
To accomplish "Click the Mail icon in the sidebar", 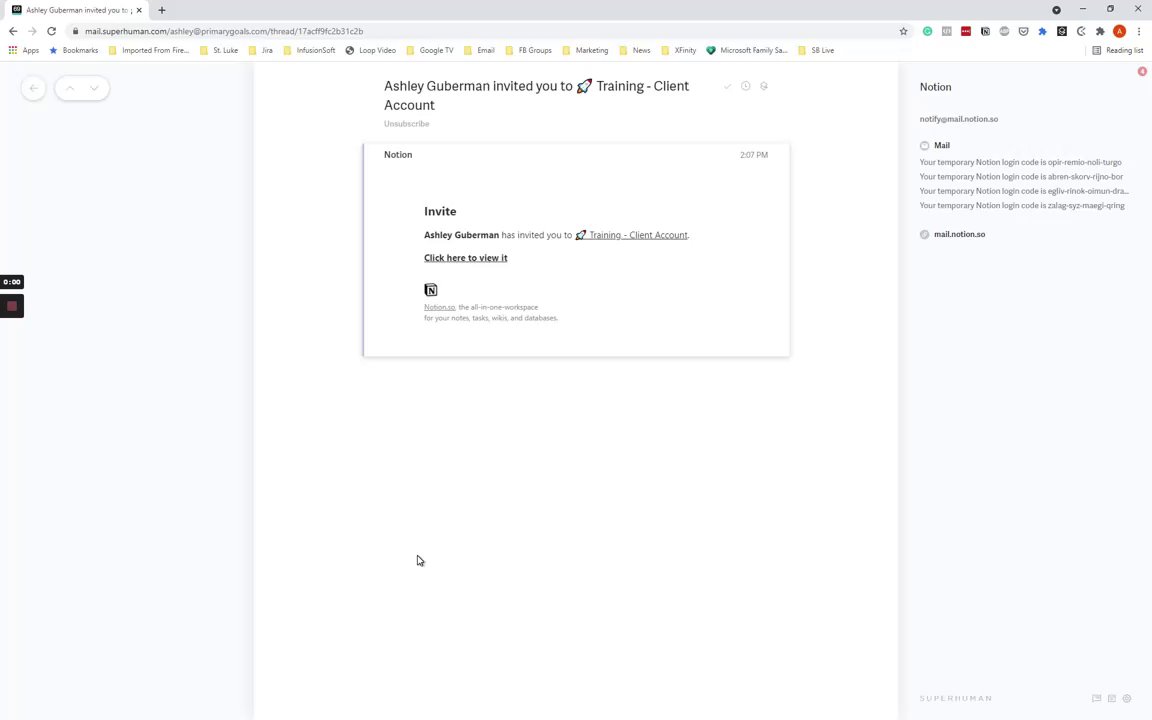I will (924, 145).
